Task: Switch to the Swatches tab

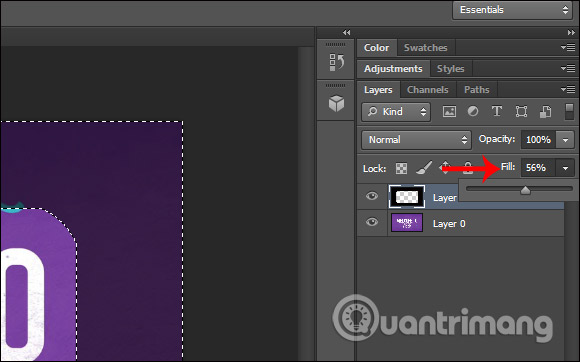Action: point(426,48)
